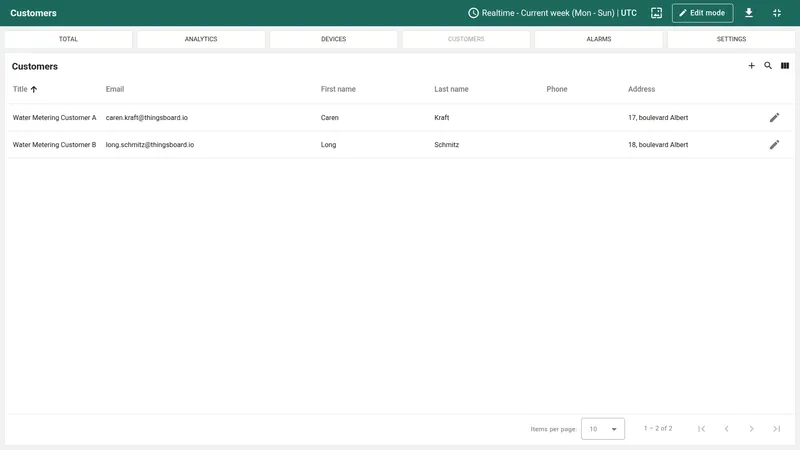Click last name Schmitz
800x450 pixels.
[446, 144]
